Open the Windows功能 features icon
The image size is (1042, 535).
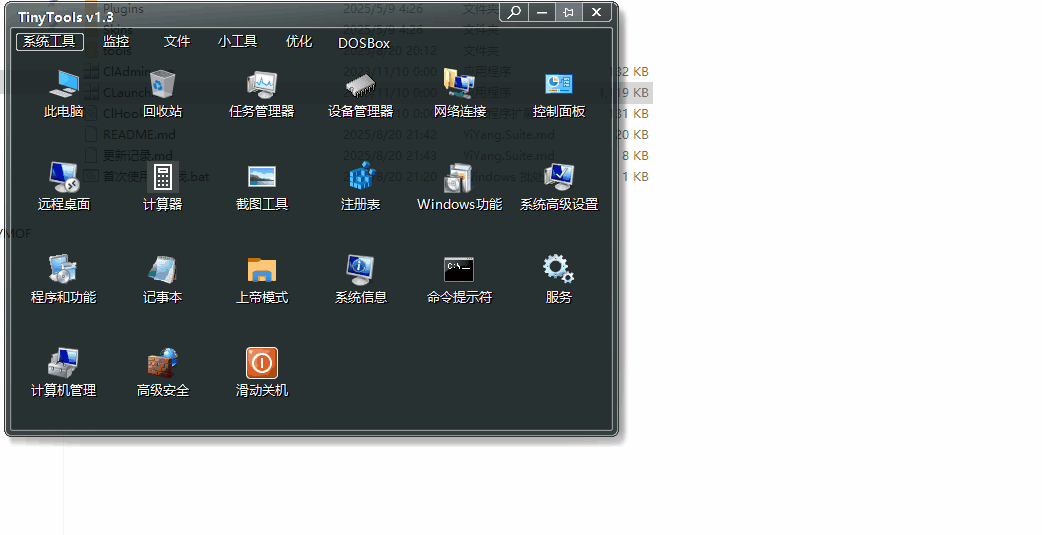[x=459, y=179]
